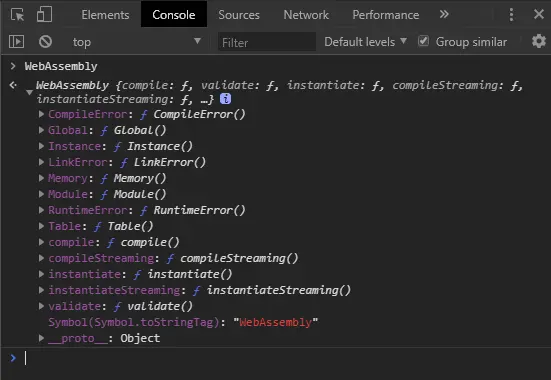Expand the instantiate function entry
551x380 pixels.
coord(41,274)
